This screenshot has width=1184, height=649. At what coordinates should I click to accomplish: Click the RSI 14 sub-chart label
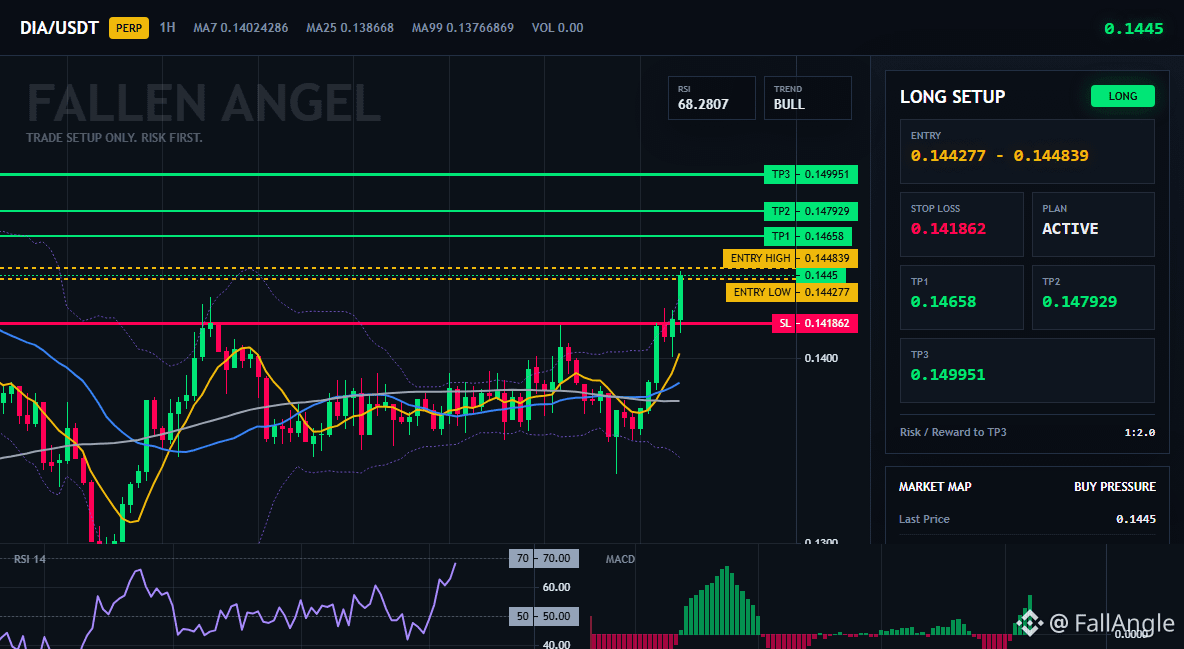pyautogui.click(x=30, y=559)
